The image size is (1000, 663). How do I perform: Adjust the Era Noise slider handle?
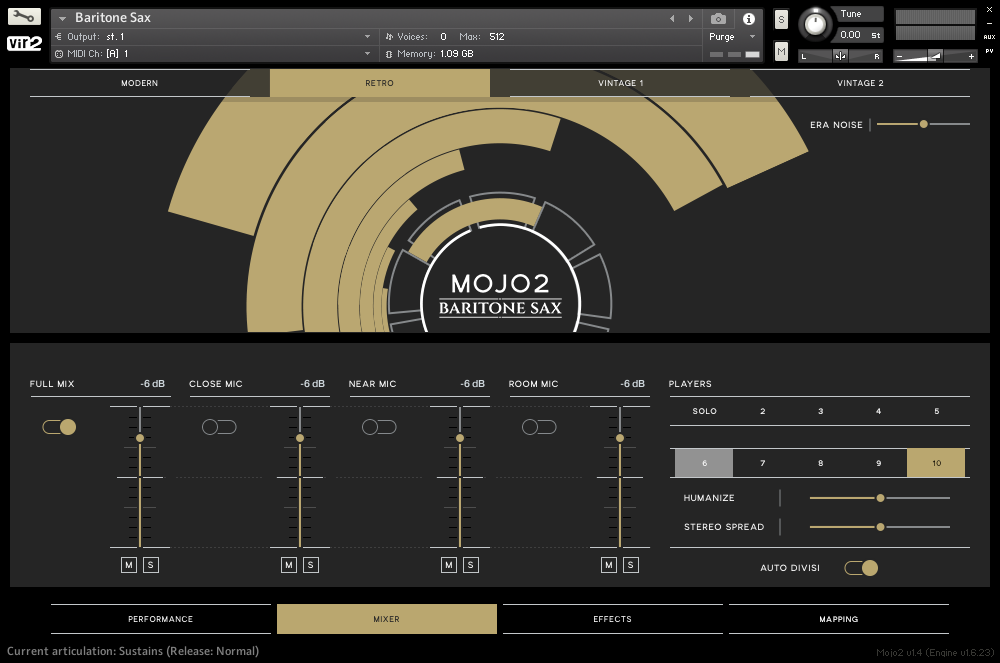coord(925,124)
